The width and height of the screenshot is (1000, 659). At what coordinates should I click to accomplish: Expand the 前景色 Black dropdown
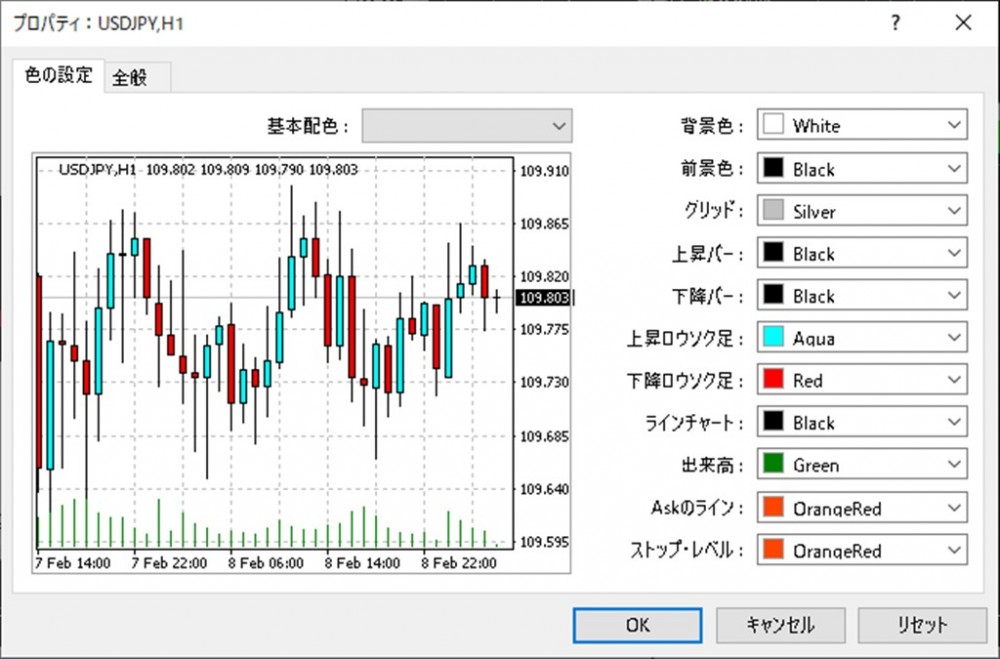[862, 169]
